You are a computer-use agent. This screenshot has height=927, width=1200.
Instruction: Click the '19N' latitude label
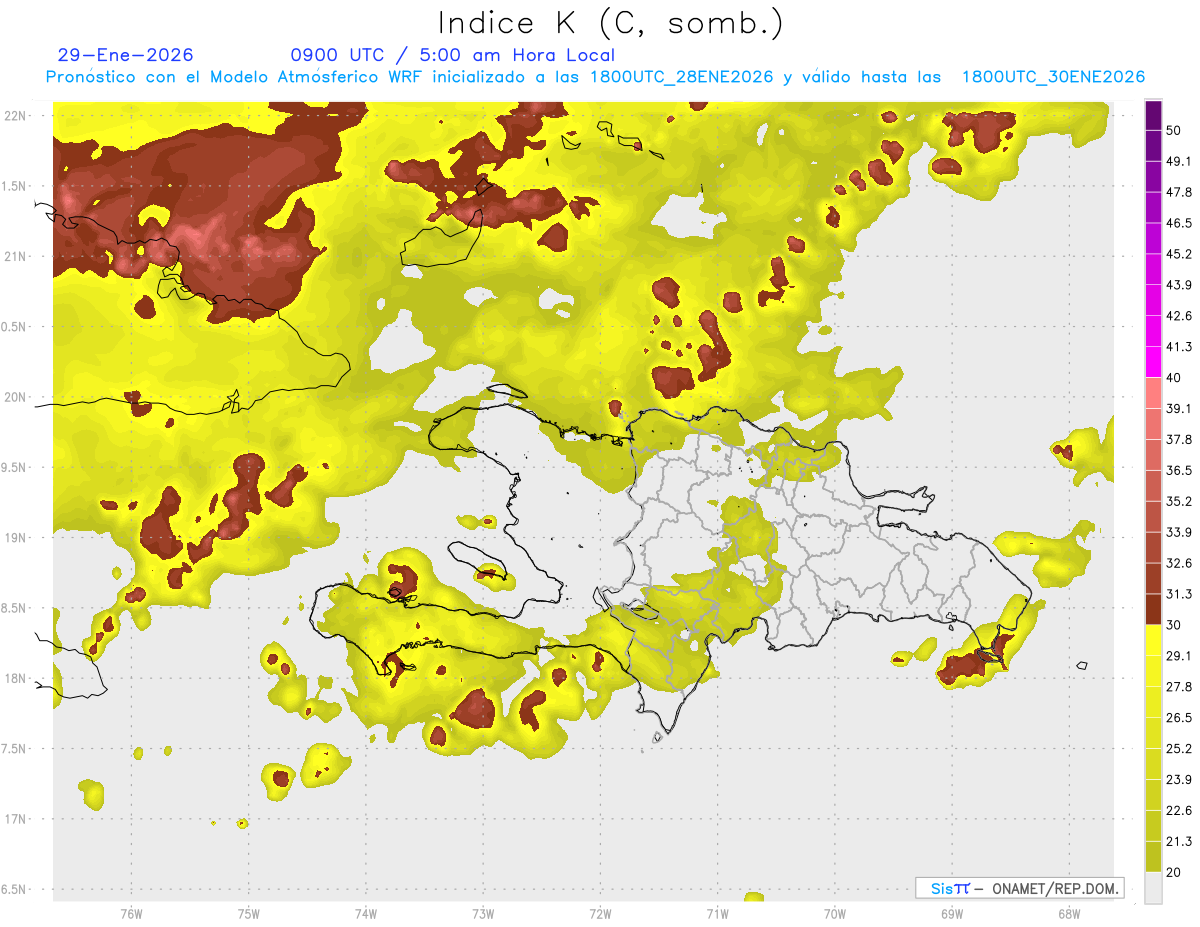[x=15, y=538]
